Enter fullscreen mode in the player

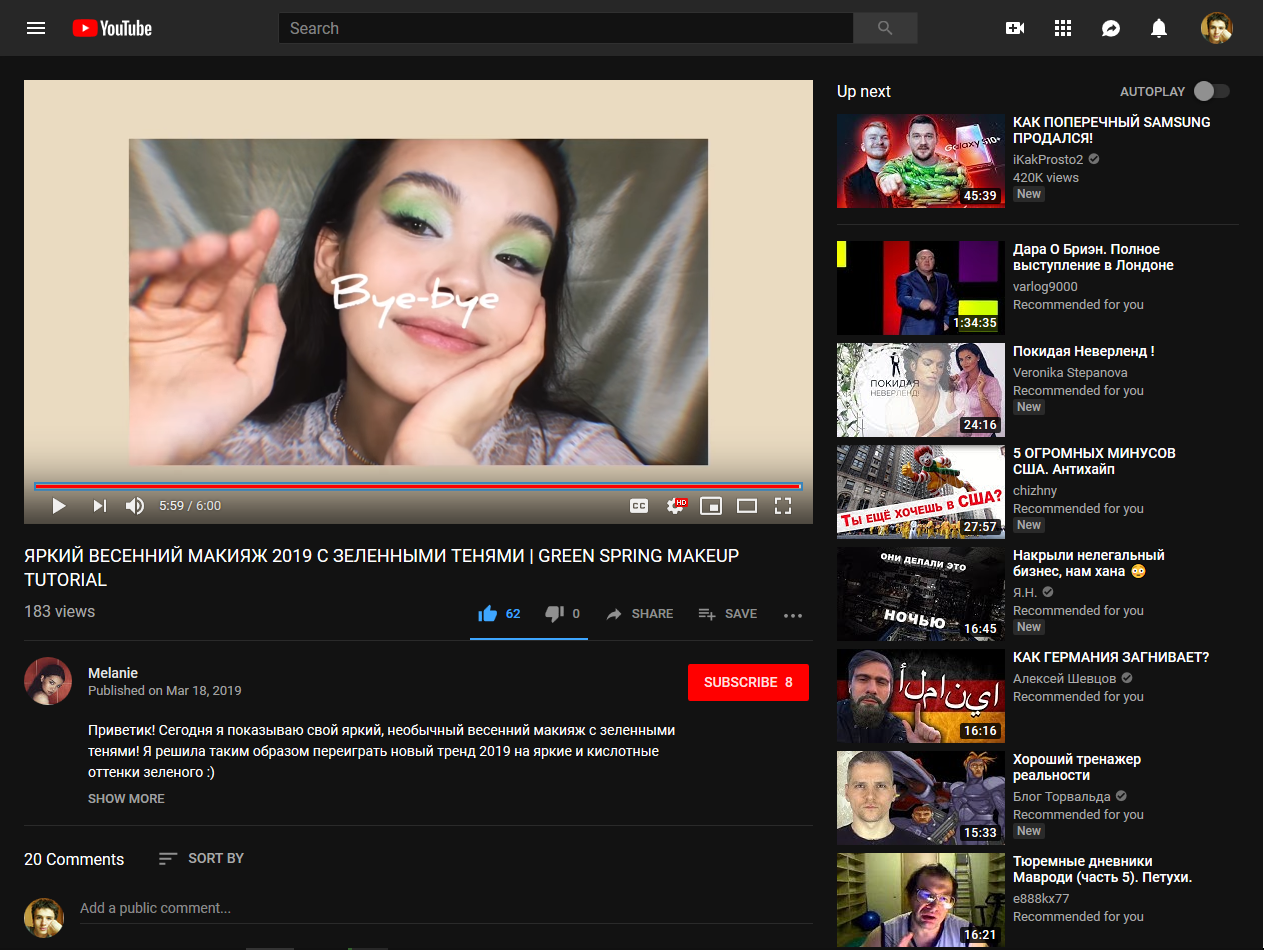(x=783, y=506)
